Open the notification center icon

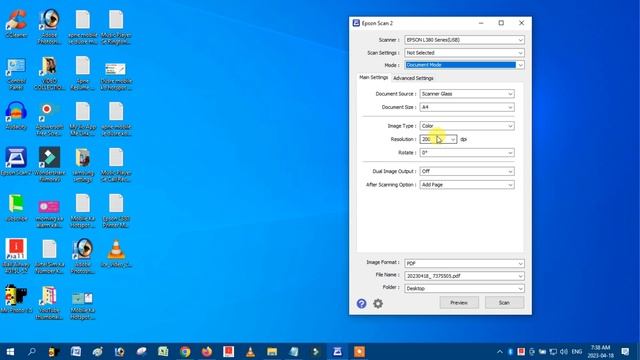tap(625, 351)
